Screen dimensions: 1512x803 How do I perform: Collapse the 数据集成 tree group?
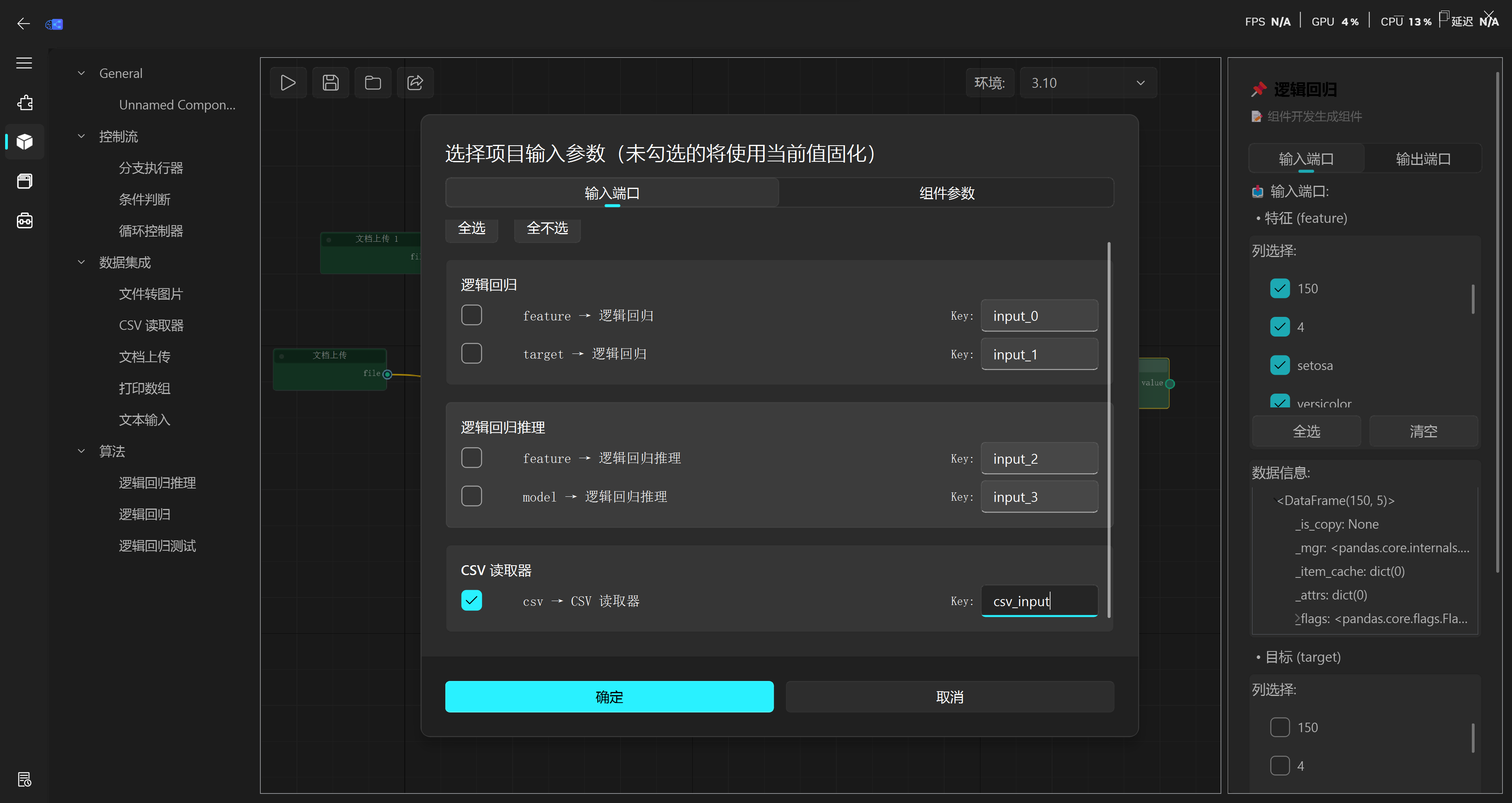click(82, 263)
